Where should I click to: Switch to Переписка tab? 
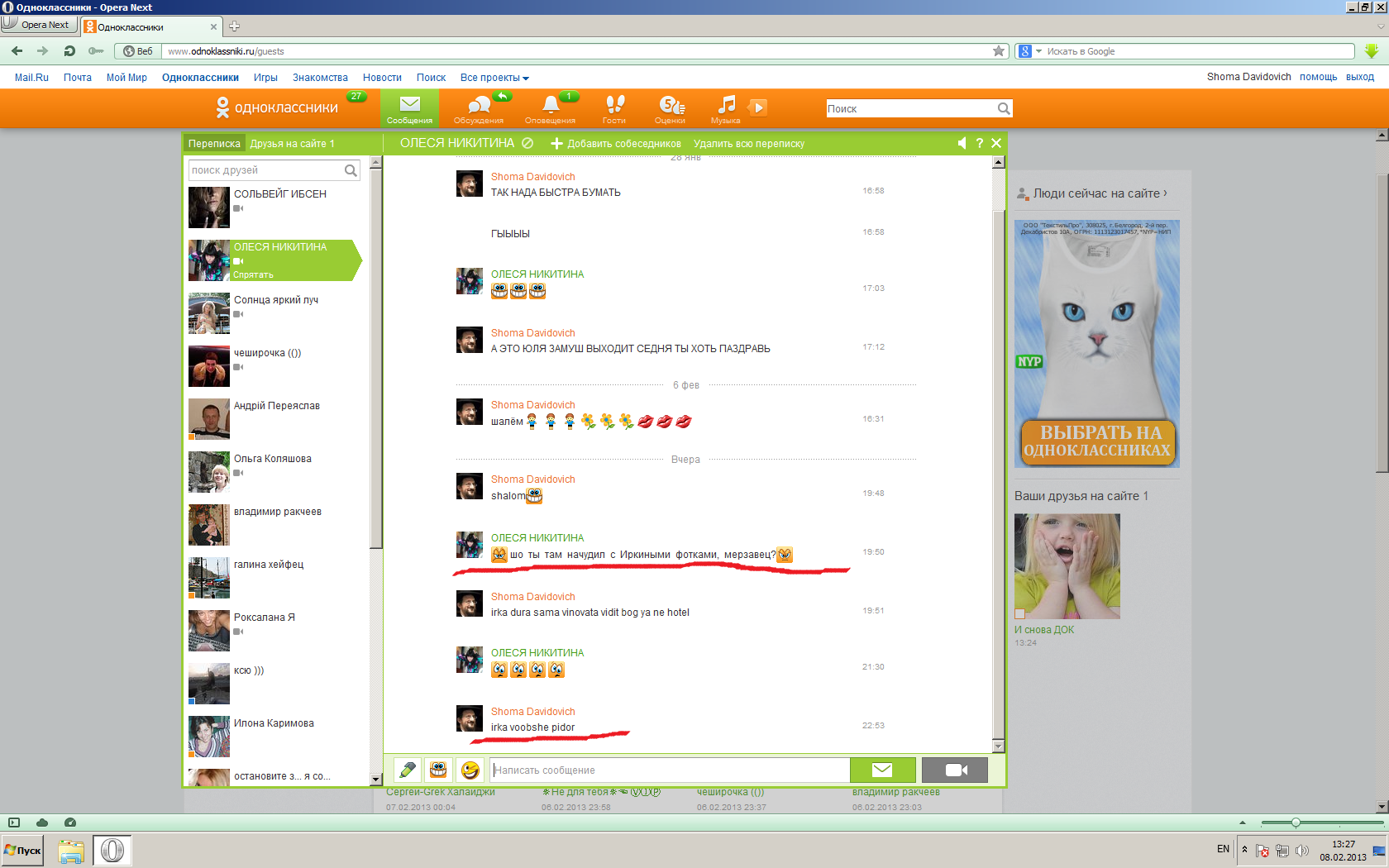pos(214,144)
